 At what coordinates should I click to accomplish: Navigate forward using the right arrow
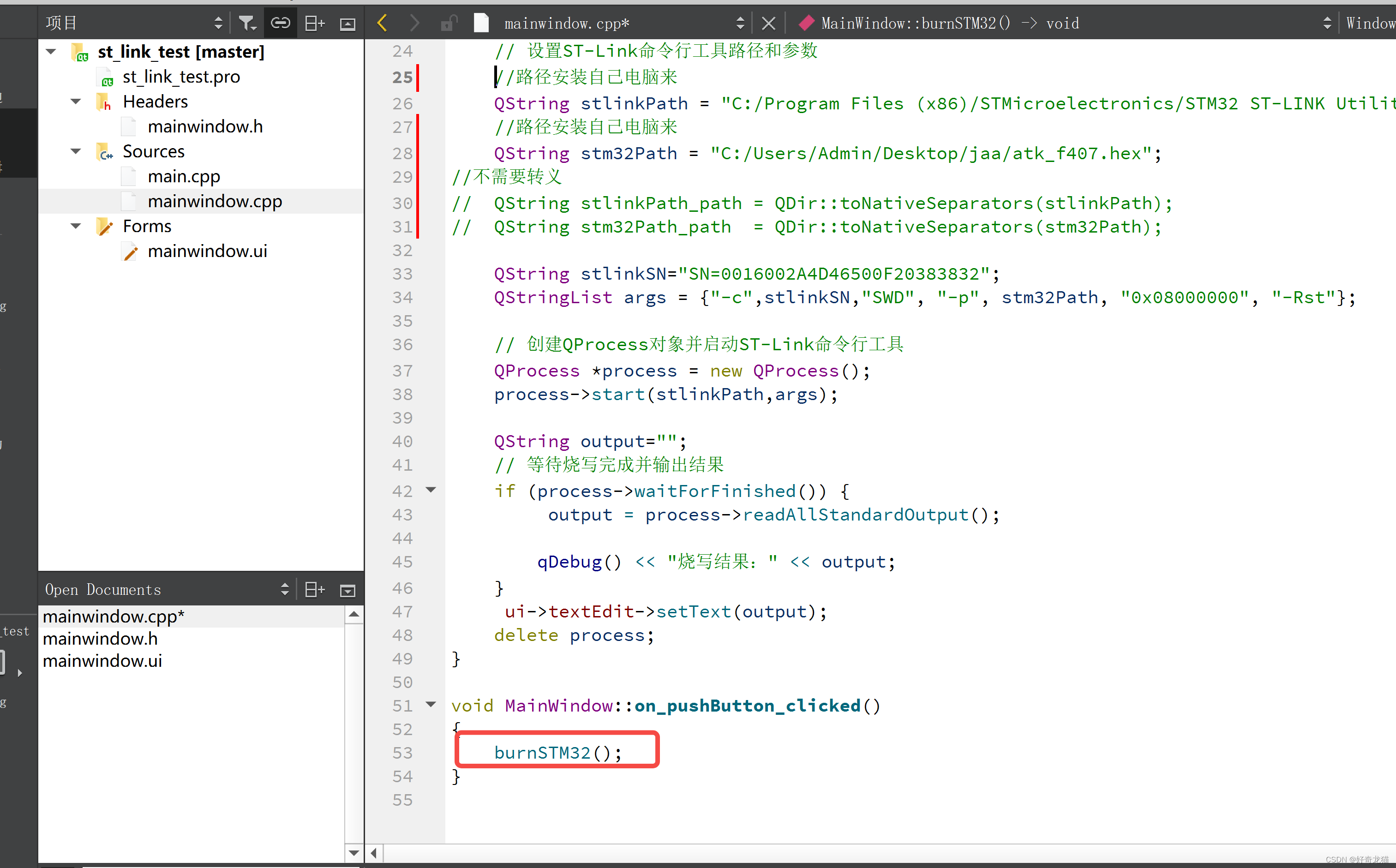tap(414, 23)
